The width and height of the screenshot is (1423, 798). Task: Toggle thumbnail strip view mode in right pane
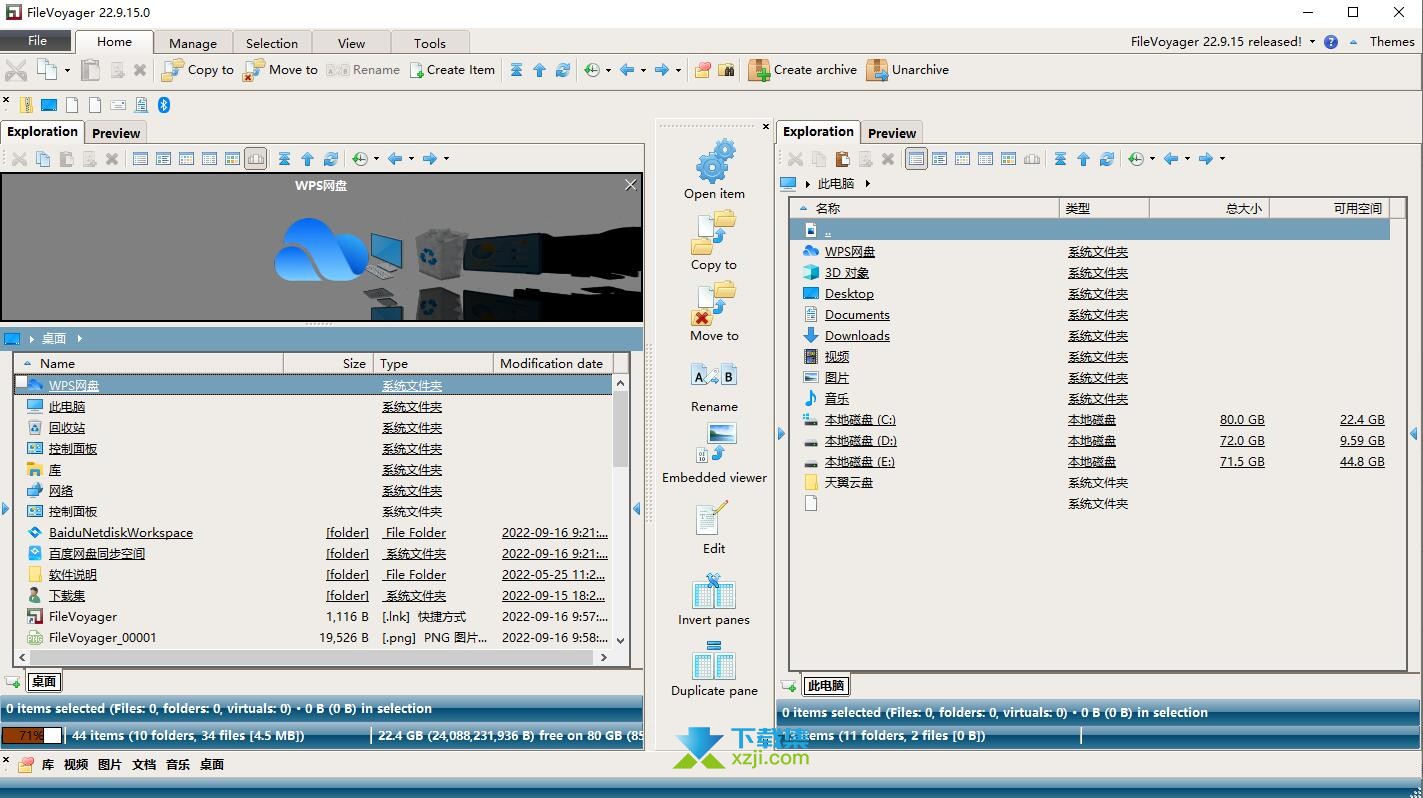coord(1032,158)
